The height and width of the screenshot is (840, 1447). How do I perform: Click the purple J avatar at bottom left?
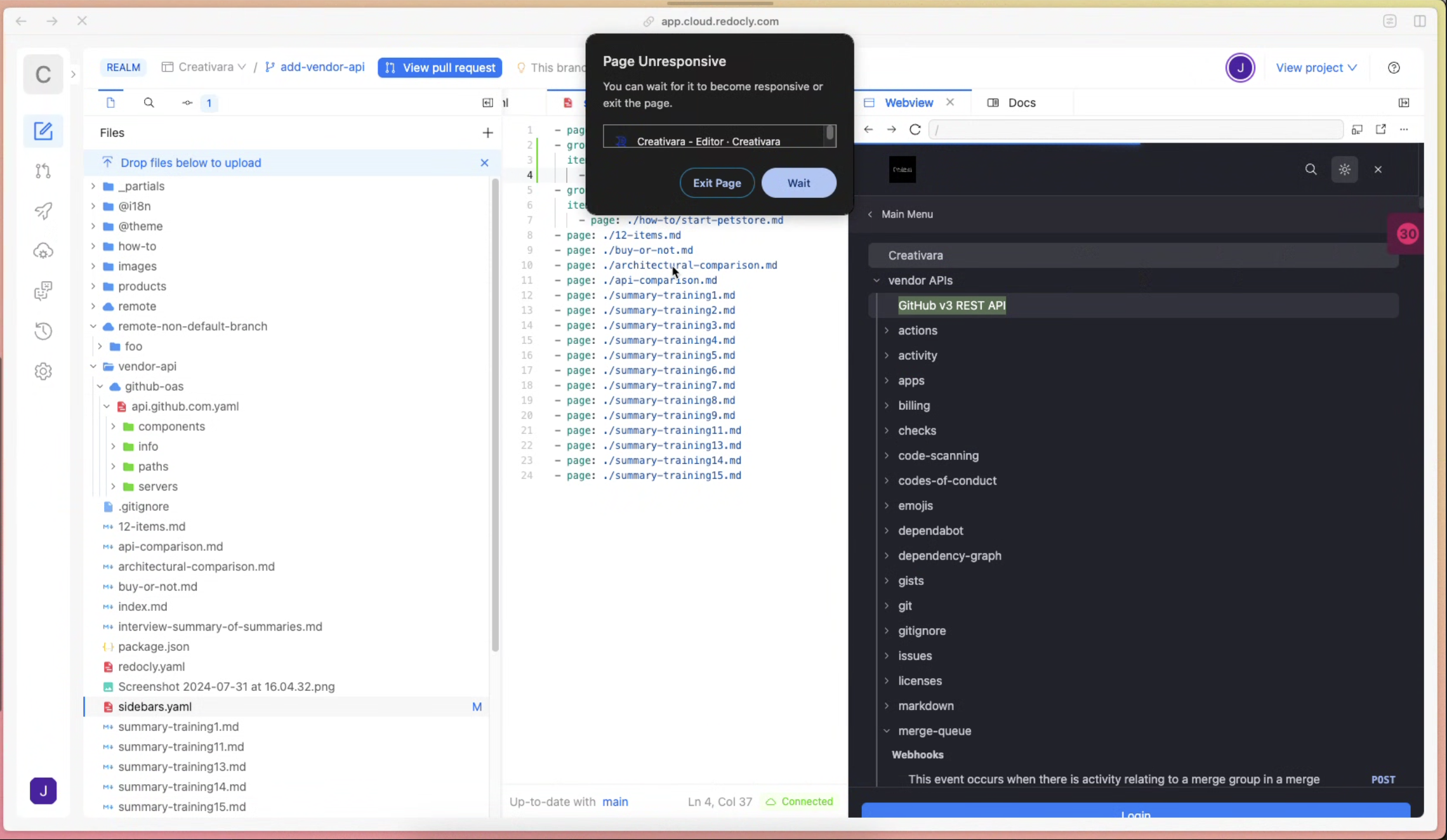pos(43,791)
